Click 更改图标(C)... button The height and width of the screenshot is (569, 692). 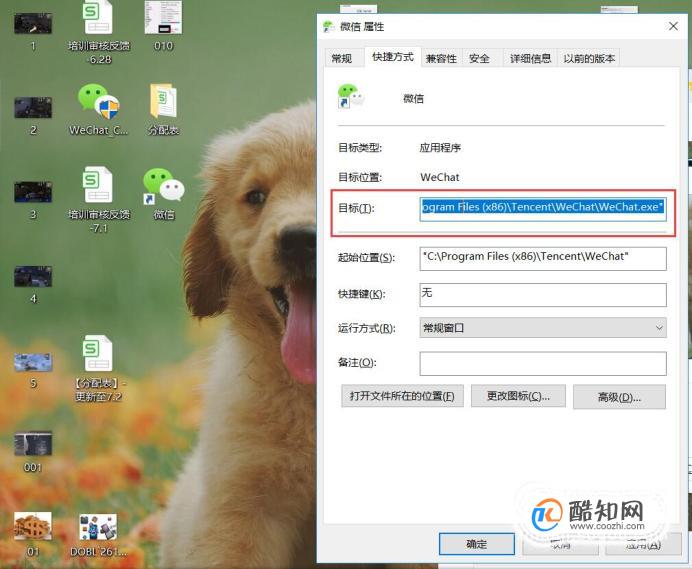(518, 396)
